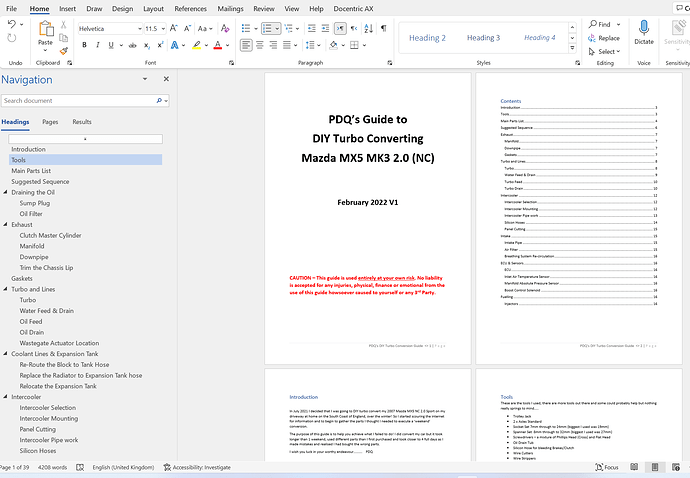Open the font name Helvetica dropdown
Viewport: 690px width, 478px height.
click(x=139, y=29)
